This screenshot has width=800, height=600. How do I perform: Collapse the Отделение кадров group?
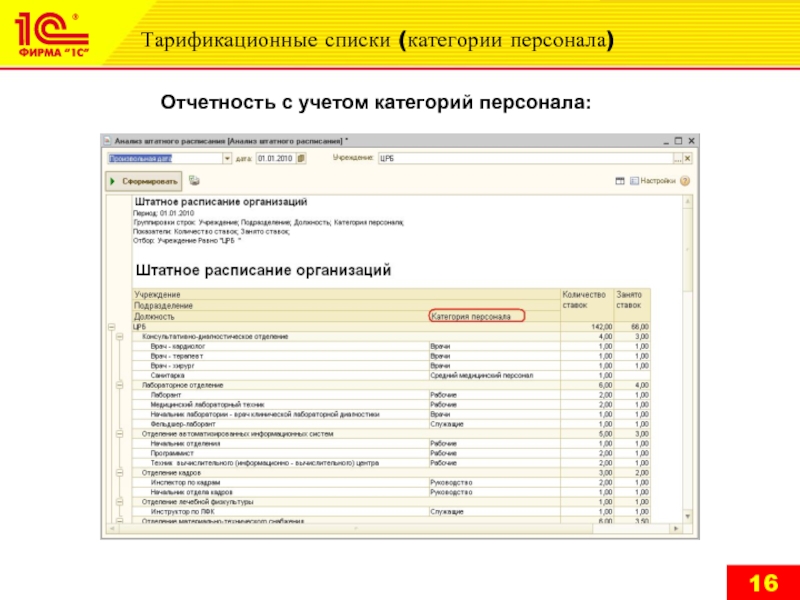point(119,473)
